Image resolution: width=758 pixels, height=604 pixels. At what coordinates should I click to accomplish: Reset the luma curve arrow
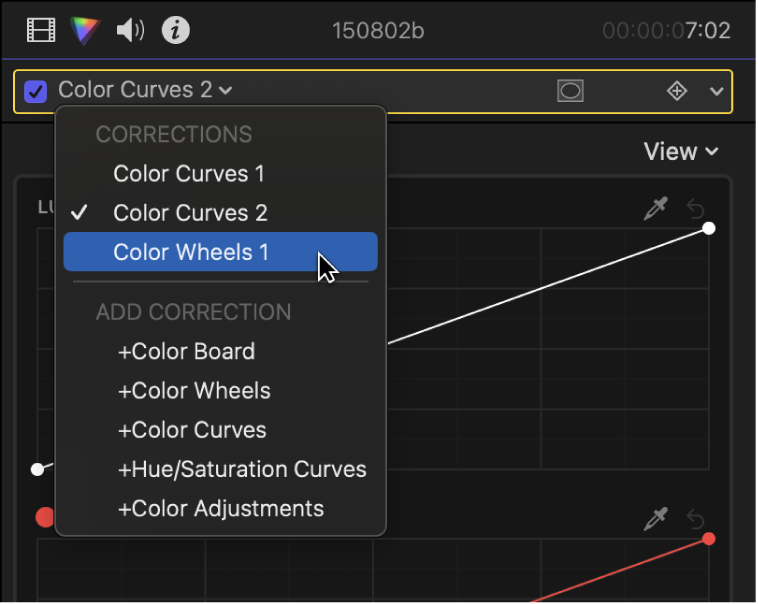tap(696, 209)
